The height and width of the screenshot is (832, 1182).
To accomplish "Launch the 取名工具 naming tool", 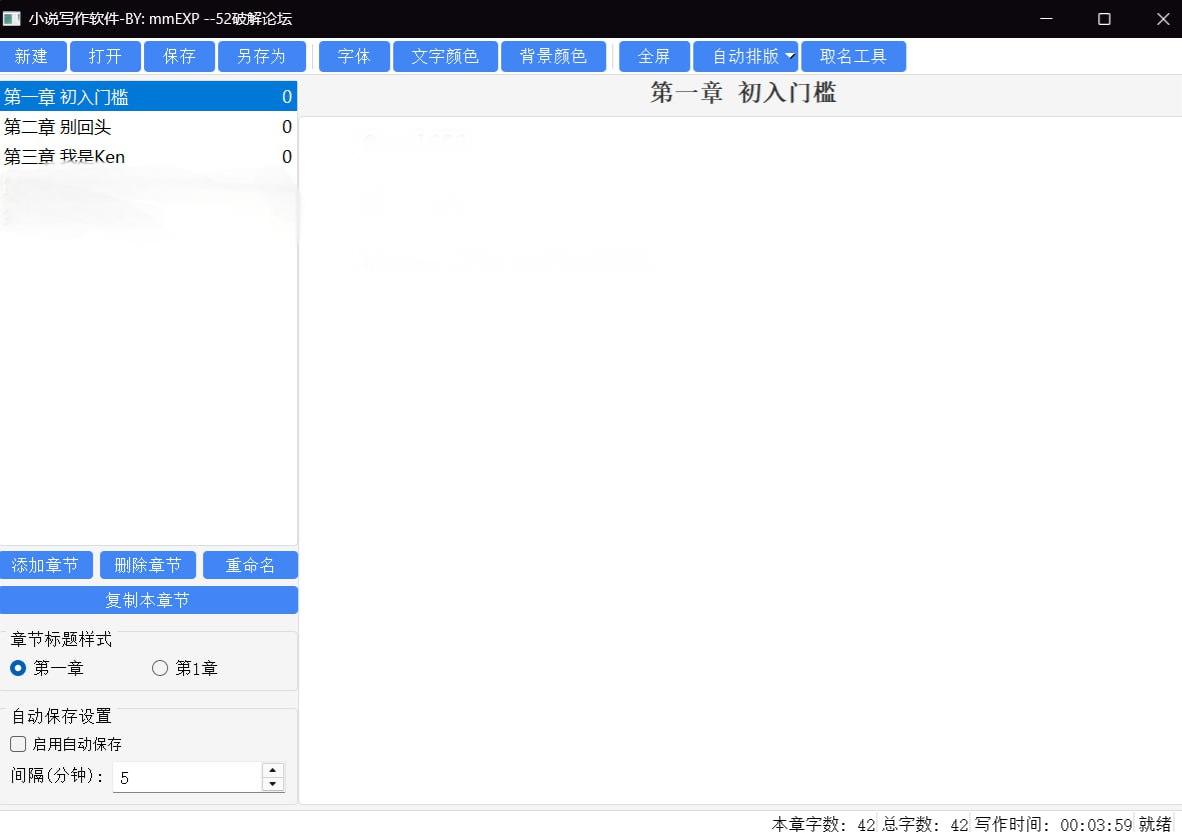I will coord(853,57).
